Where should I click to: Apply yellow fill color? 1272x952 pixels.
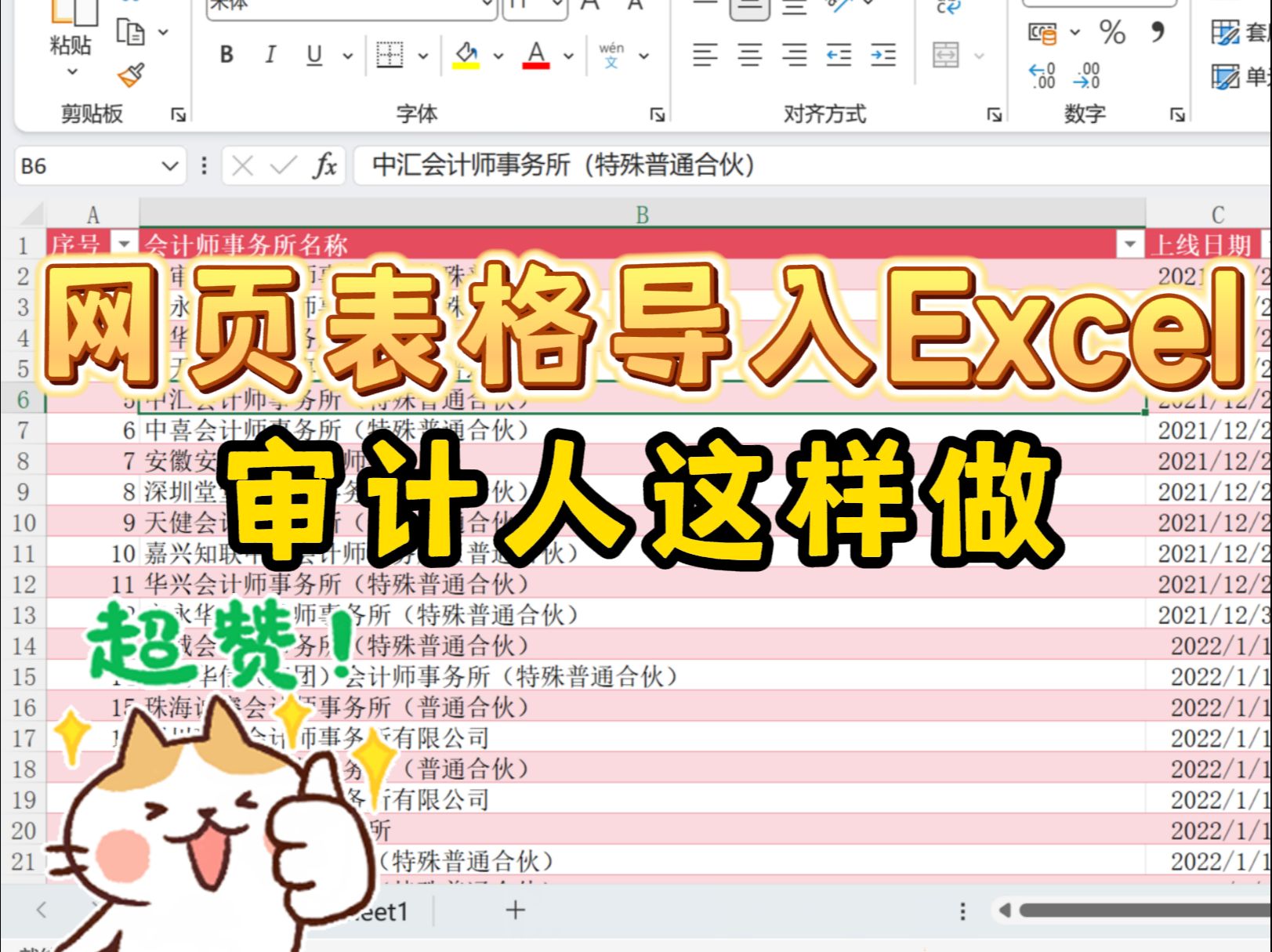tap(466, 55)
